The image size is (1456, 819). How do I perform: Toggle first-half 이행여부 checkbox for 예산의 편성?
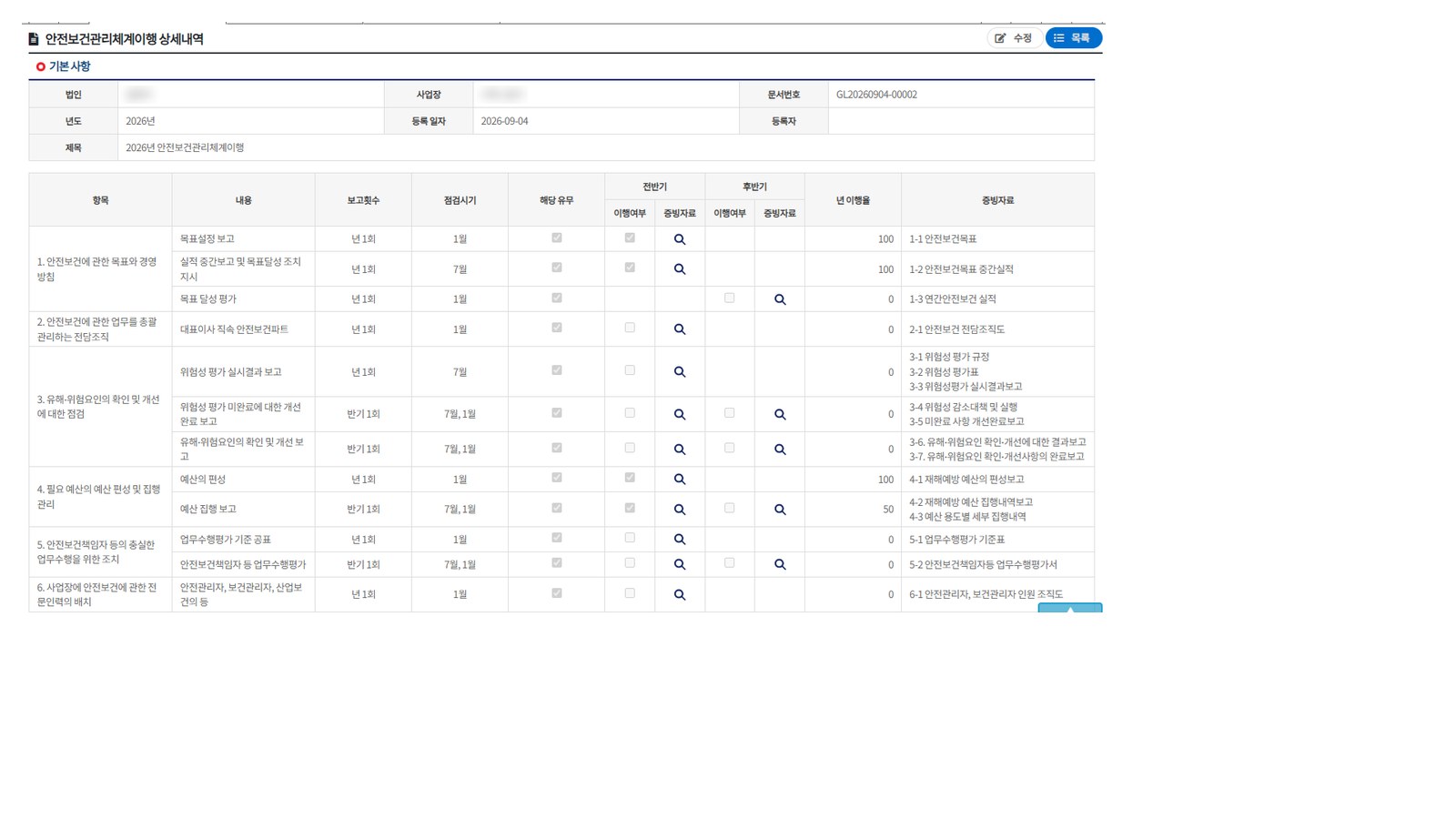point(630,478)
